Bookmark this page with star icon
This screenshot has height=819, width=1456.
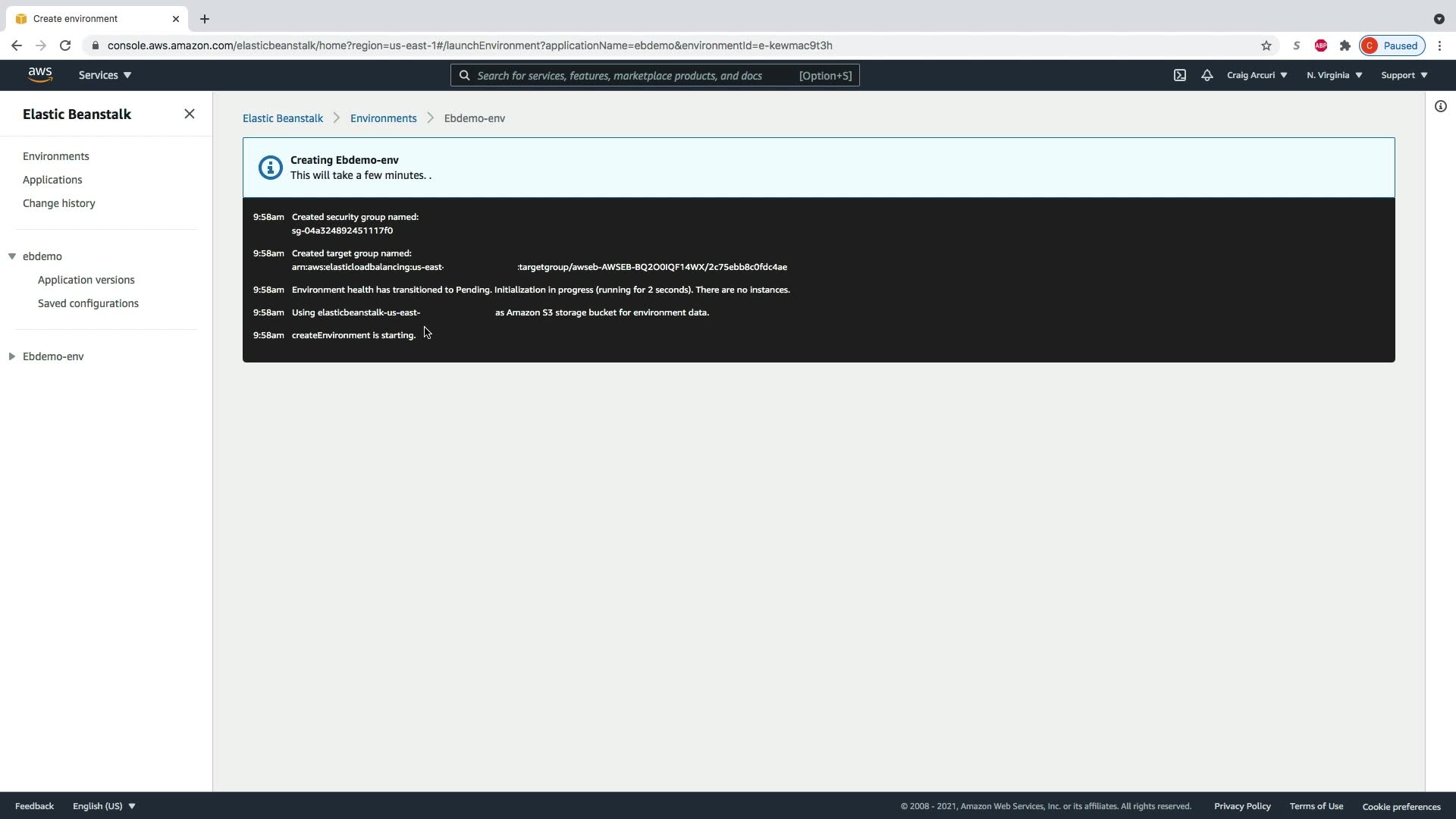click(x=1266, y=45)
